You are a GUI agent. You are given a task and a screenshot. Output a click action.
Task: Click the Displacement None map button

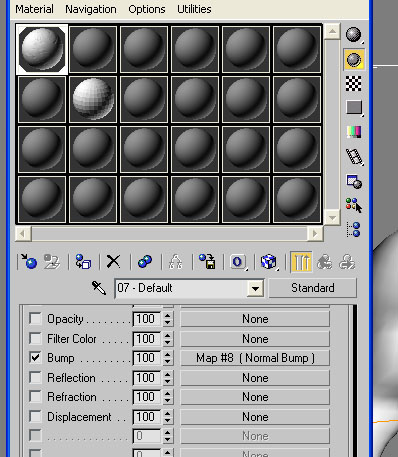255,417
